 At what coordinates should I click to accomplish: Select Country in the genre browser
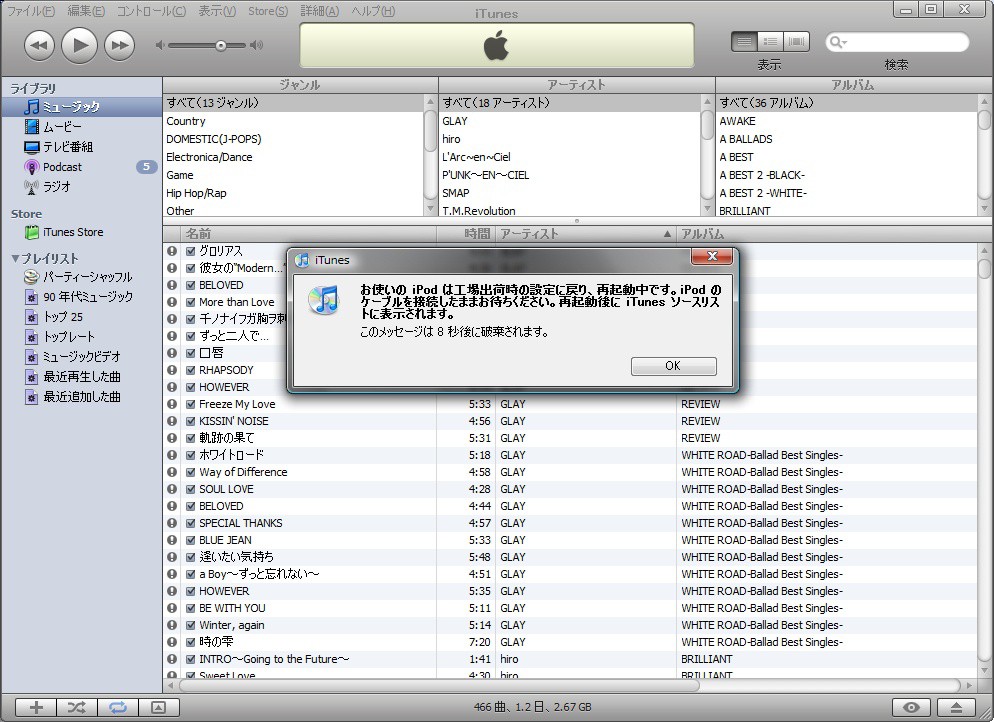[x=295, y=121]
